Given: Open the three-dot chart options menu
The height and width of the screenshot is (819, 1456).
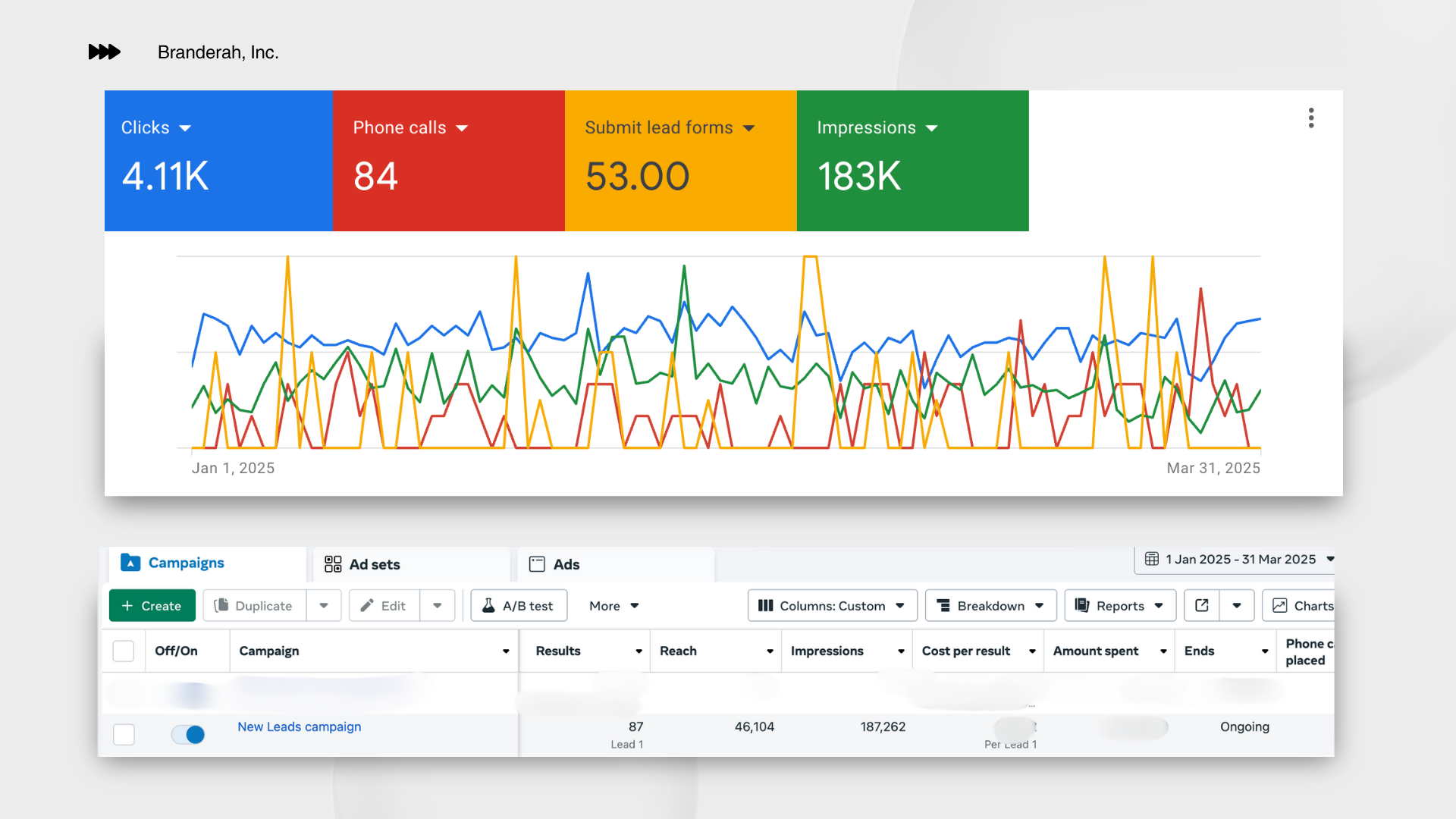Looking at the screenshot, I should (1311, 118).
